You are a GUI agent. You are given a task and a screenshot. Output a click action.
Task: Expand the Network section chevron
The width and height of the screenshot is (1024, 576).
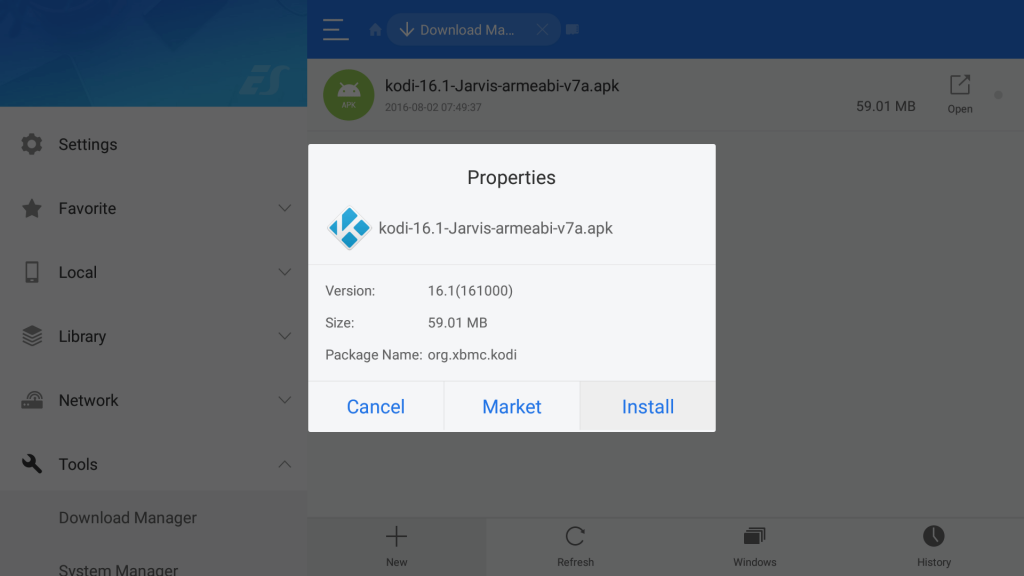tap(285, 400)
